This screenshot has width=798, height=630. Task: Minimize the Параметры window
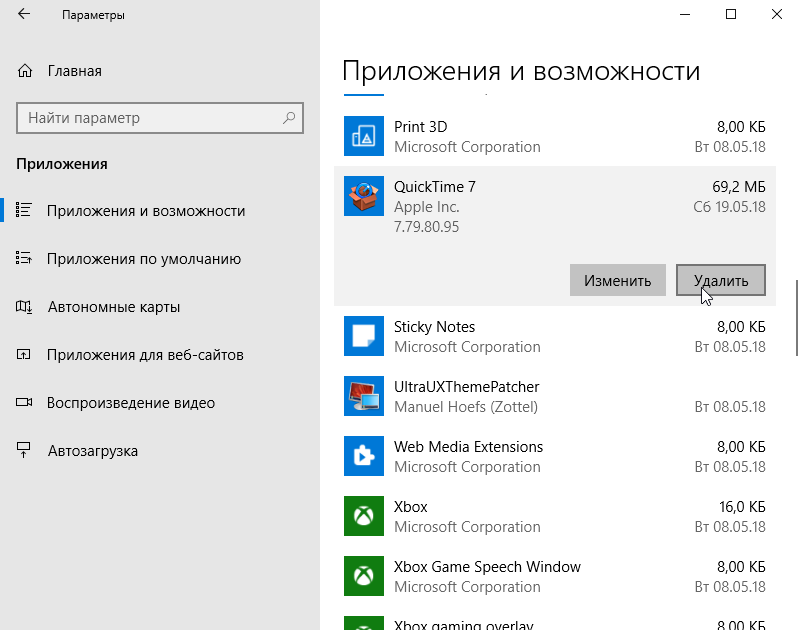[685, 14]
